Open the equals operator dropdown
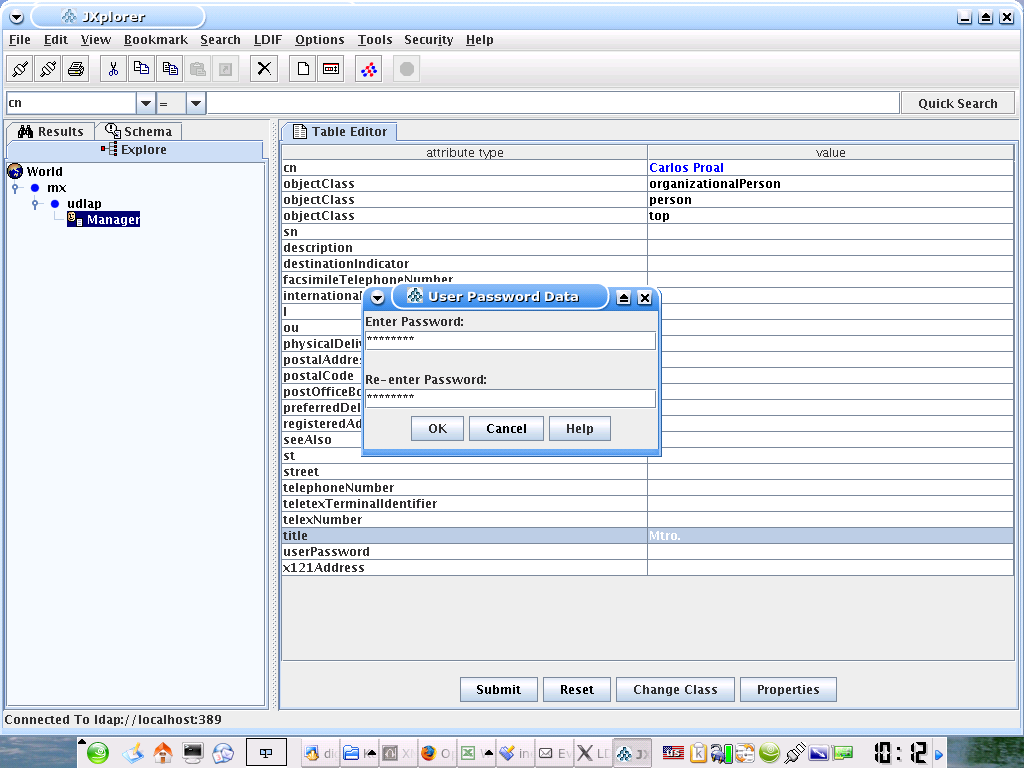 pyautogui.click(x=195, y=103)
